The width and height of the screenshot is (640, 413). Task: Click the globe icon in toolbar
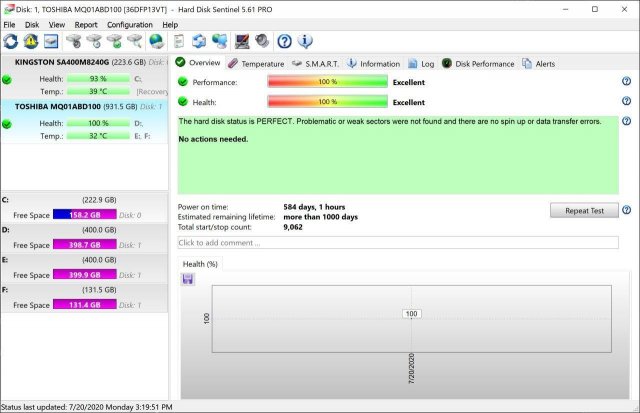coord(156,41)
